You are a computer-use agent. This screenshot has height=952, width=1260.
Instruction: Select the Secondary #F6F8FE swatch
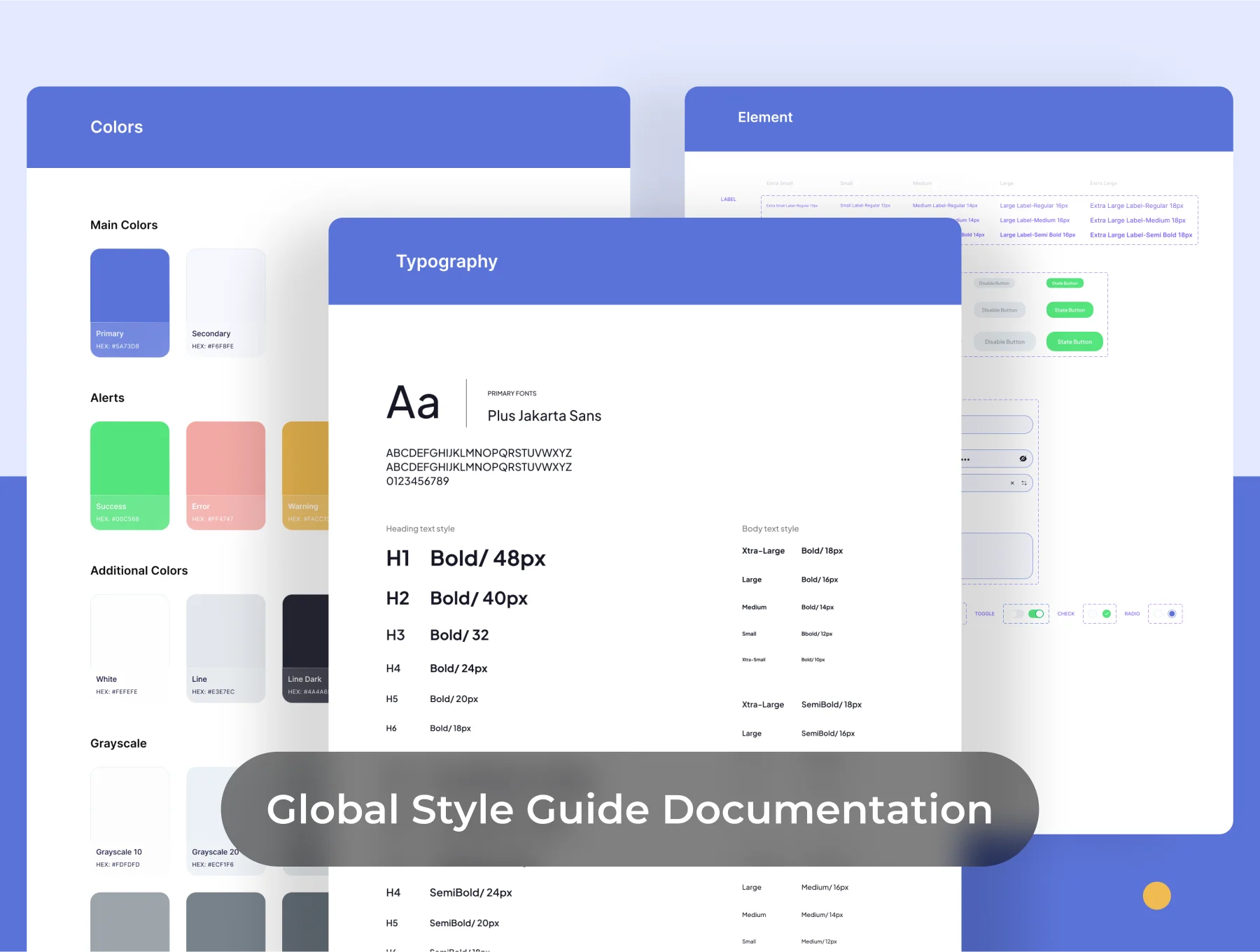[x=225, y=302]
